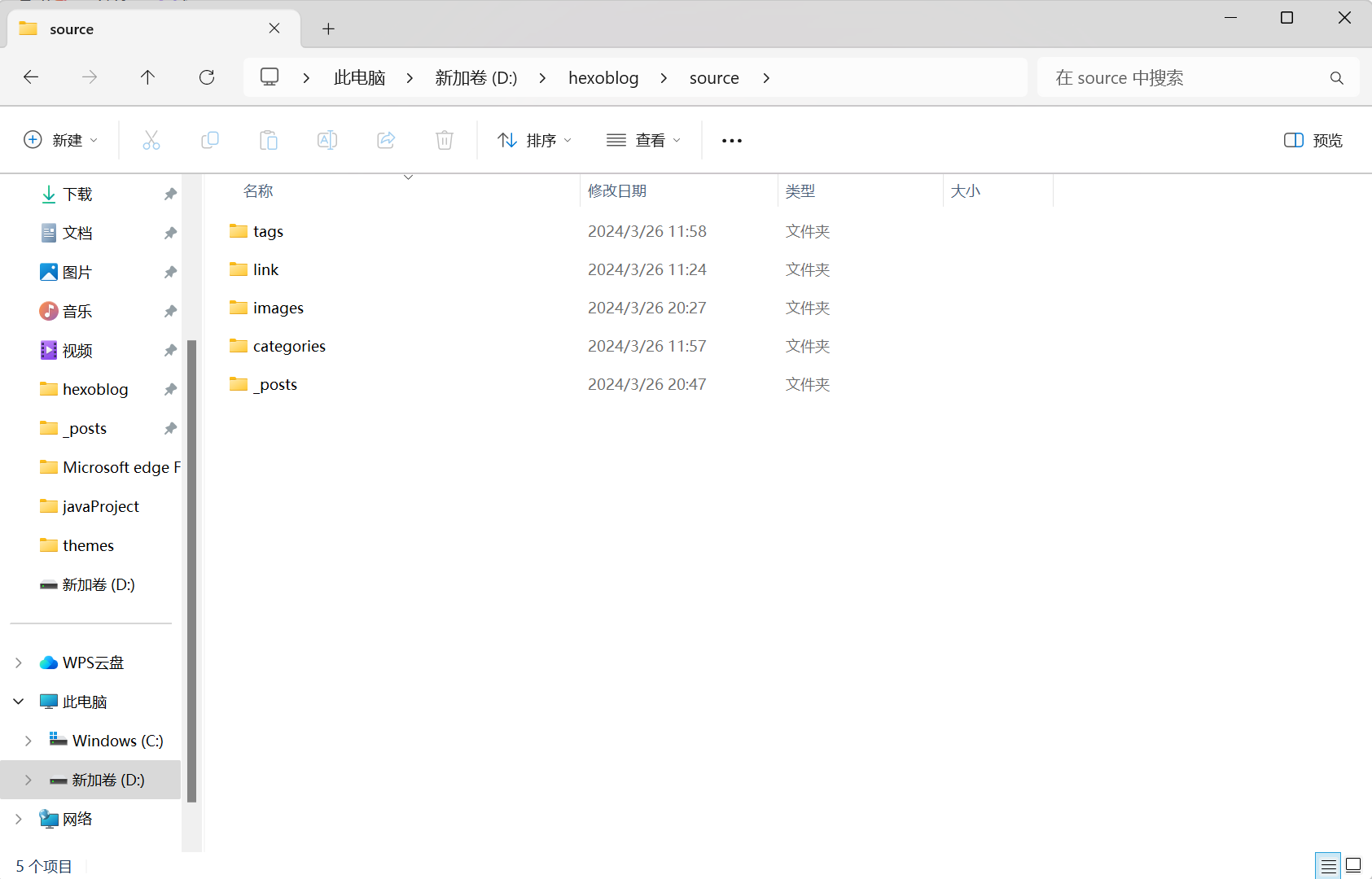Navigate to hexoblog in the breadcrumb
The width and height of the screenshot is (1372, 879).
pos(603,77)
